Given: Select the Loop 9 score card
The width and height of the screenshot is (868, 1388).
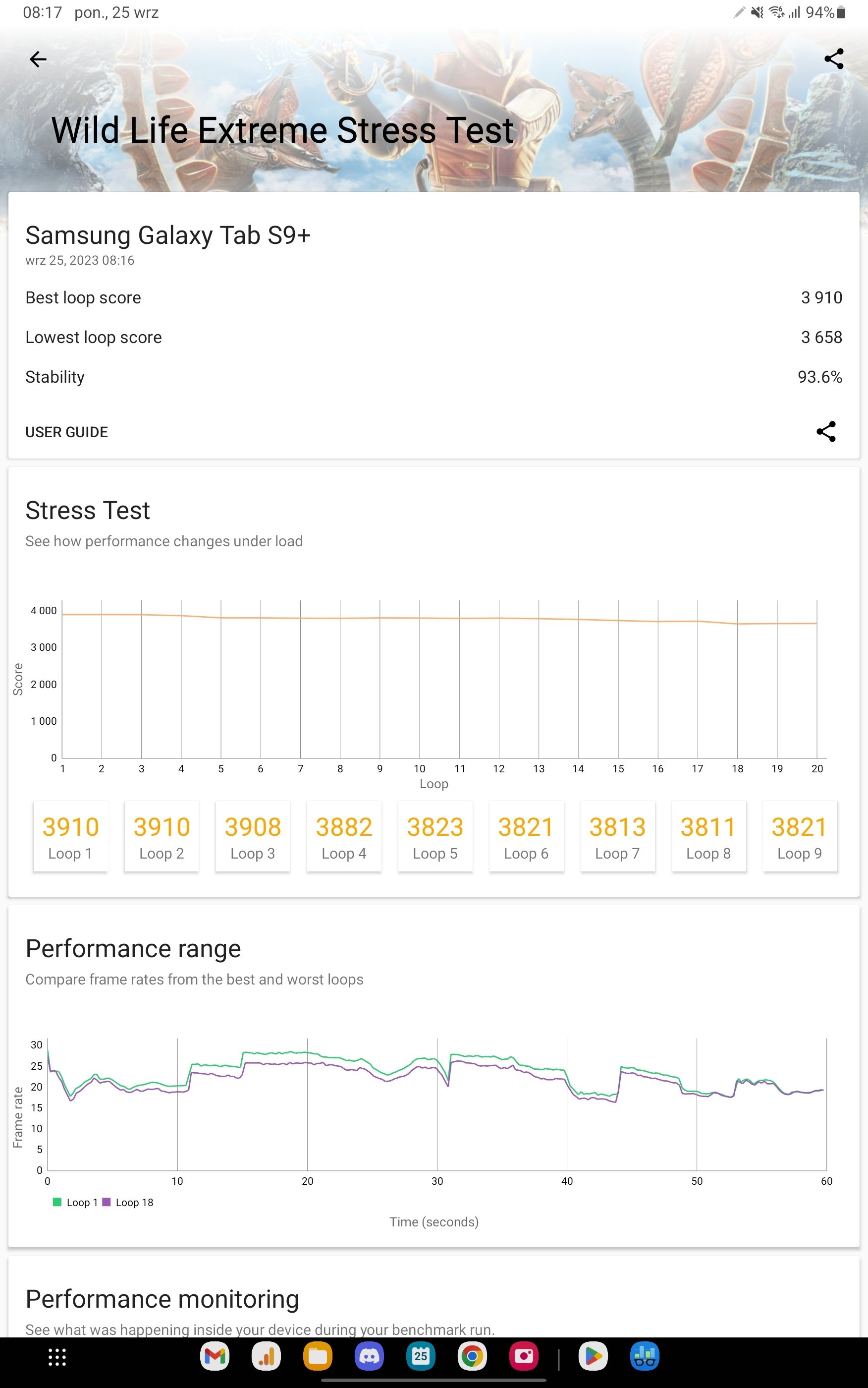Looking at the screenshot, I should (800, 837).
